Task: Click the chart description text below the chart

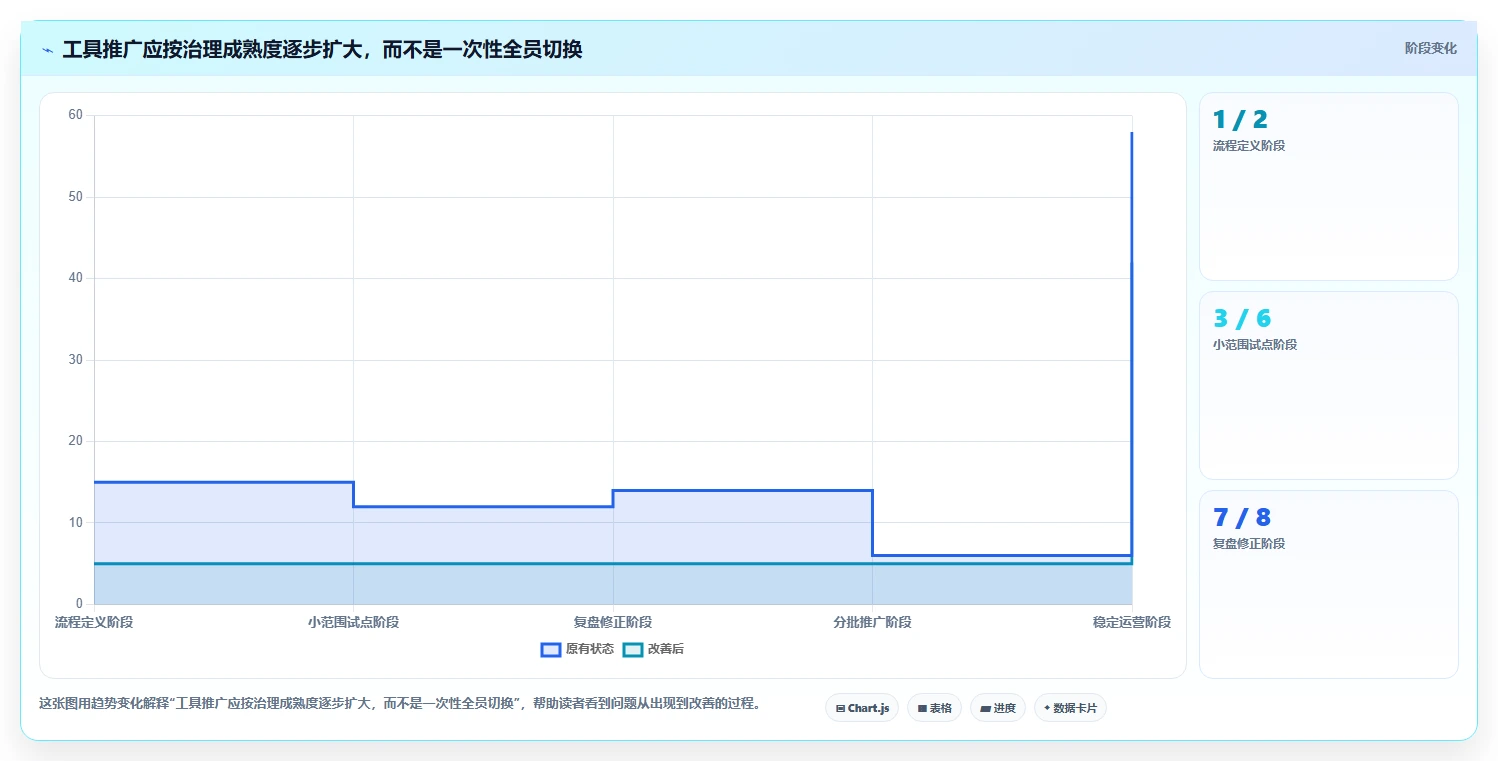Action: click(400, 703)
